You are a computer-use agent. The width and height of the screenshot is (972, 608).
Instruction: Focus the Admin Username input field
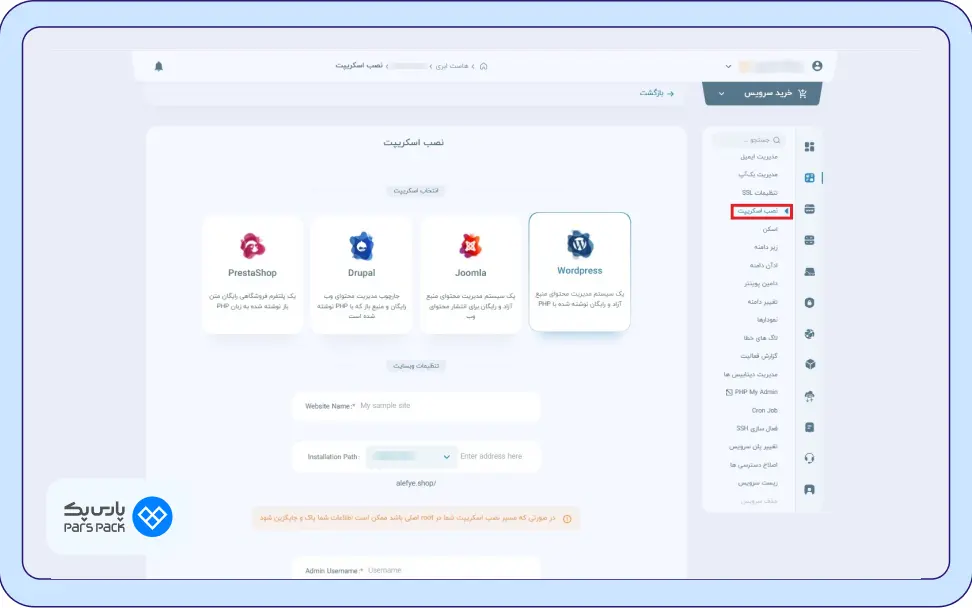click(x=416, y=570)
